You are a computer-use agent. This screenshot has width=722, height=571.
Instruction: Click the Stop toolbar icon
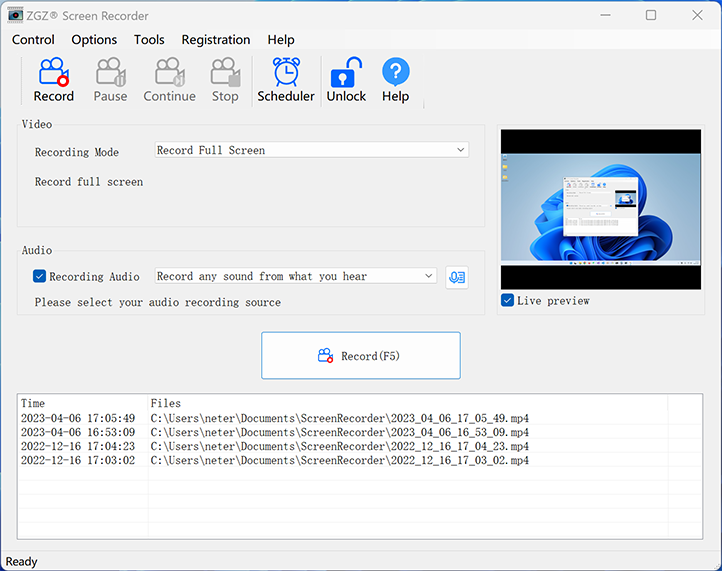pos(225,80)
